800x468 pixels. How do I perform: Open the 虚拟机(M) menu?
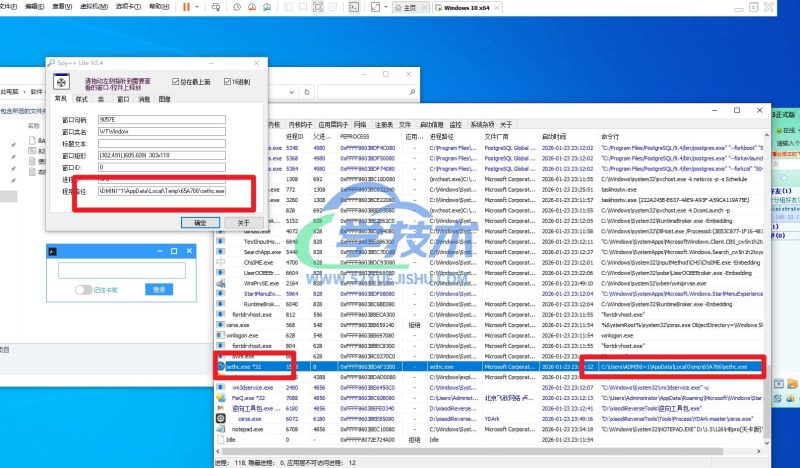point(95,6)
